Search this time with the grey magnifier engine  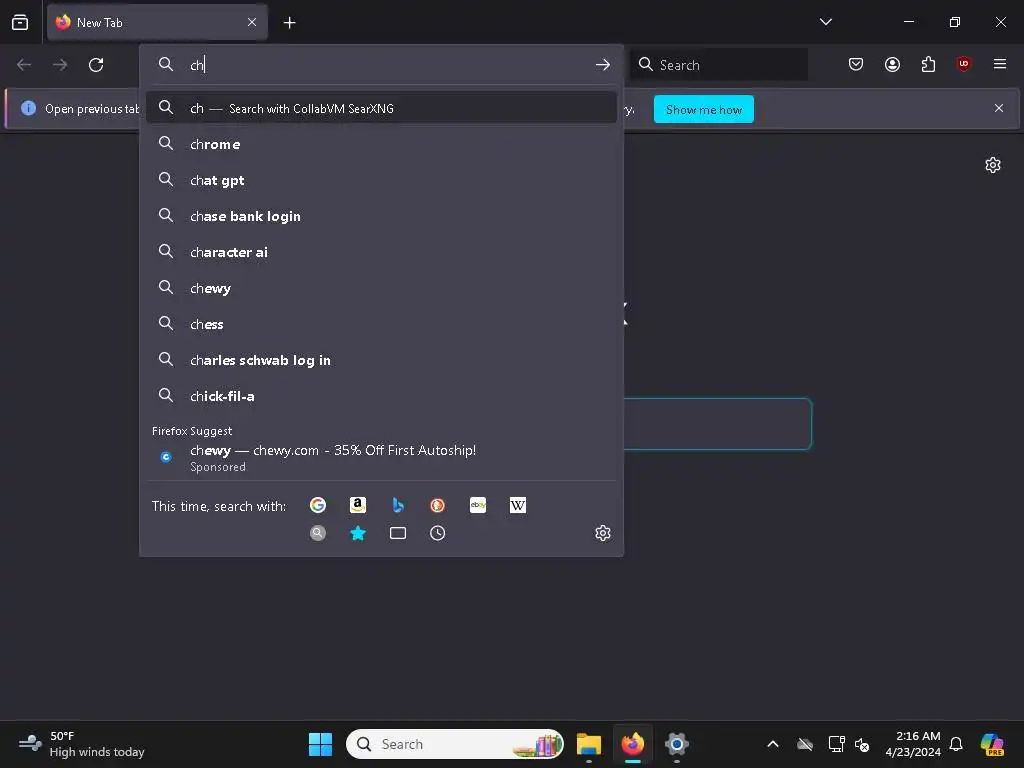point(318,533)
